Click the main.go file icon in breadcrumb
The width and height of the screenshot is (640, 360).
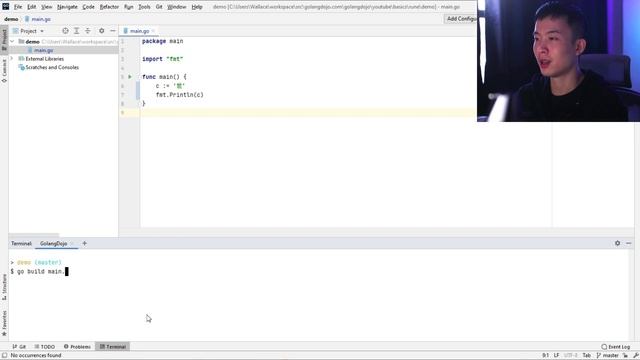[x=27, y=19]
